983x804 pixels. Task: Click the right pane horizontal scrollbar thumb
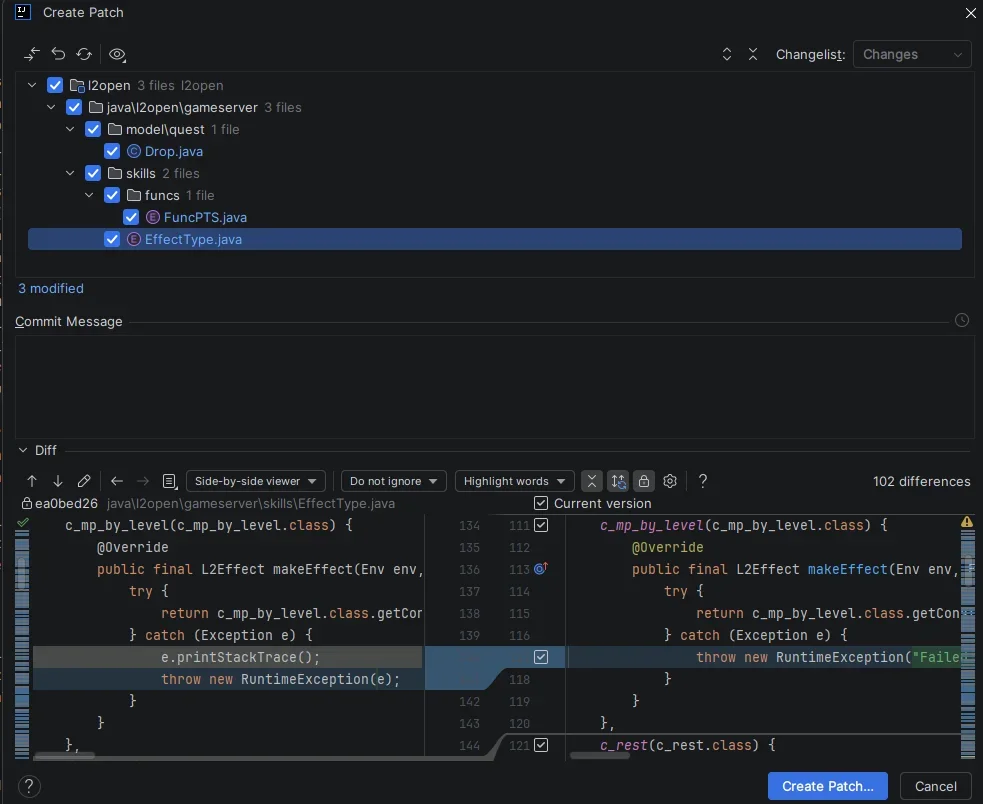pos(600,756)
